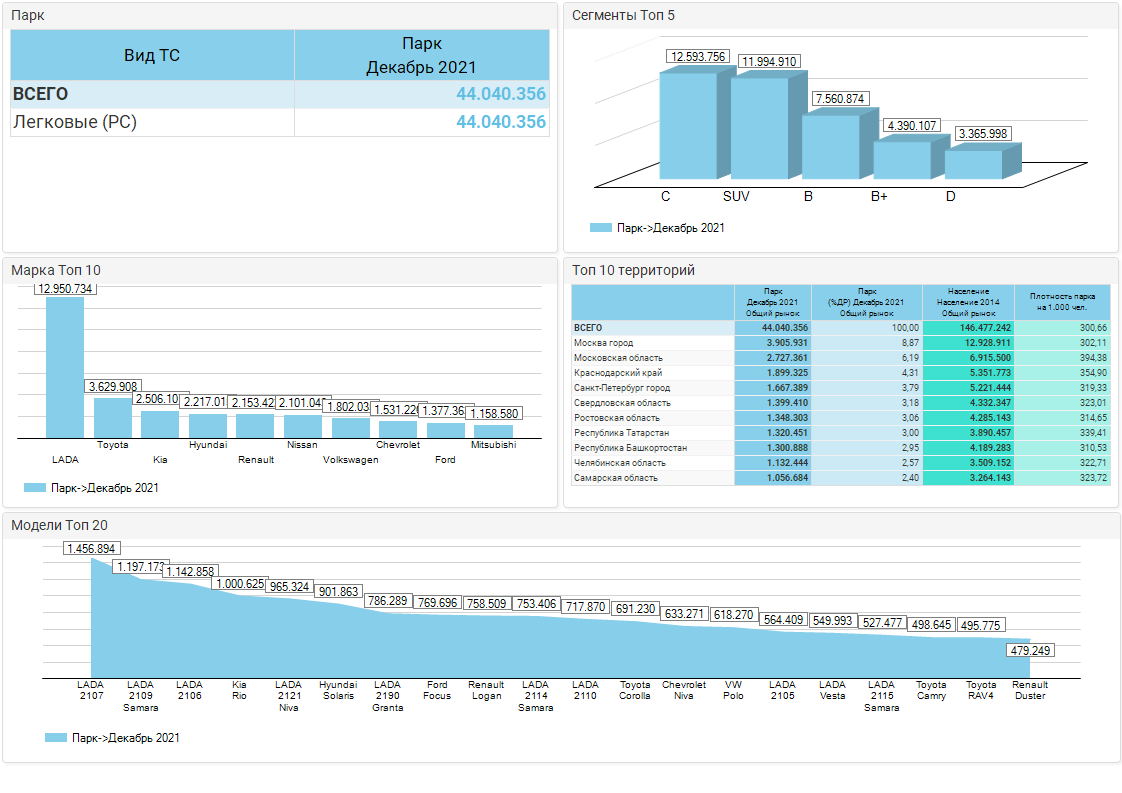
Task: Click the Население 2014 column header
Action: point(967,302)
